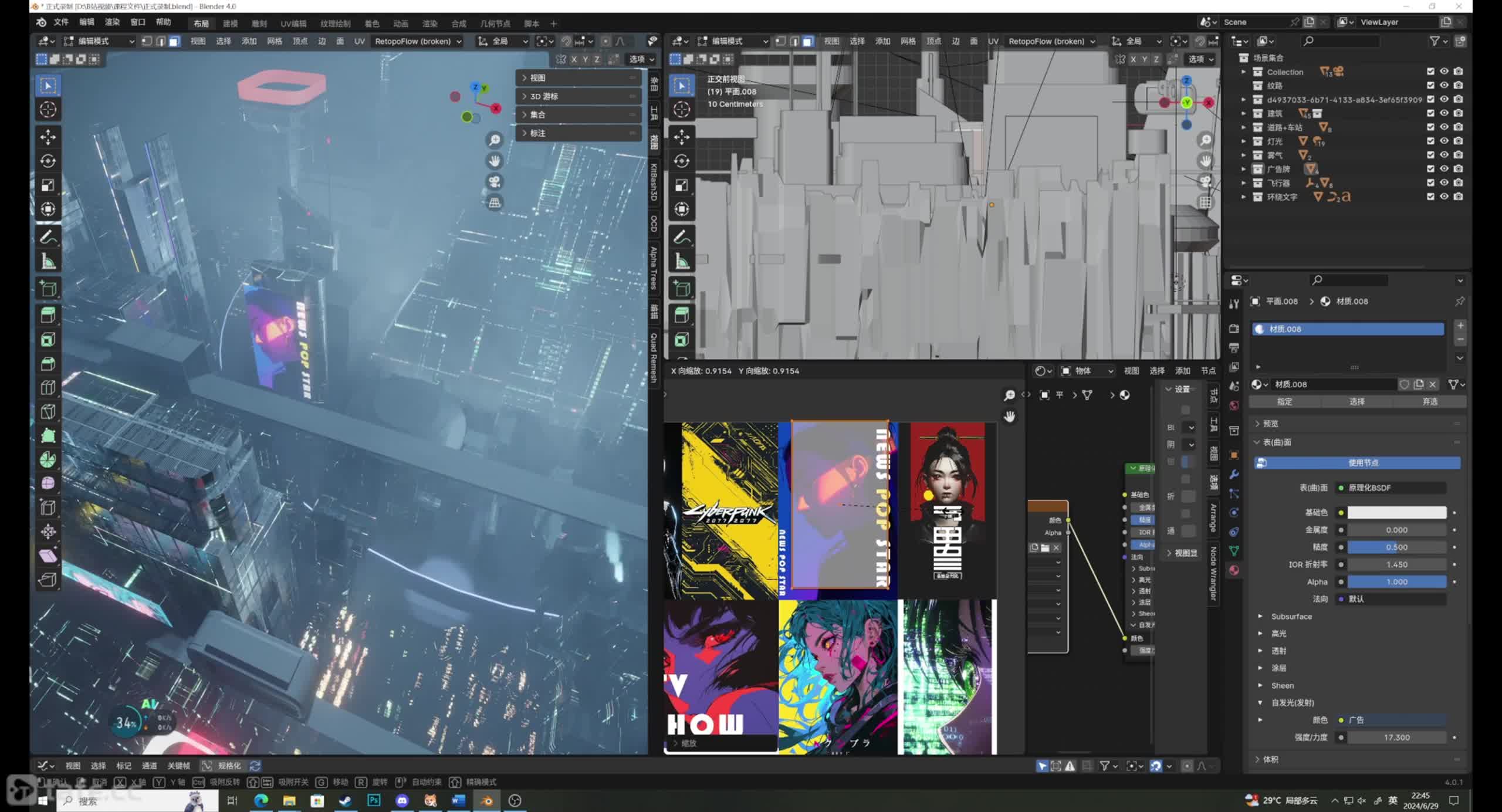Select the Cursor tool in left viewport toolbar
The height and width of the screenshot is (812, 1502).
point(48,109)
